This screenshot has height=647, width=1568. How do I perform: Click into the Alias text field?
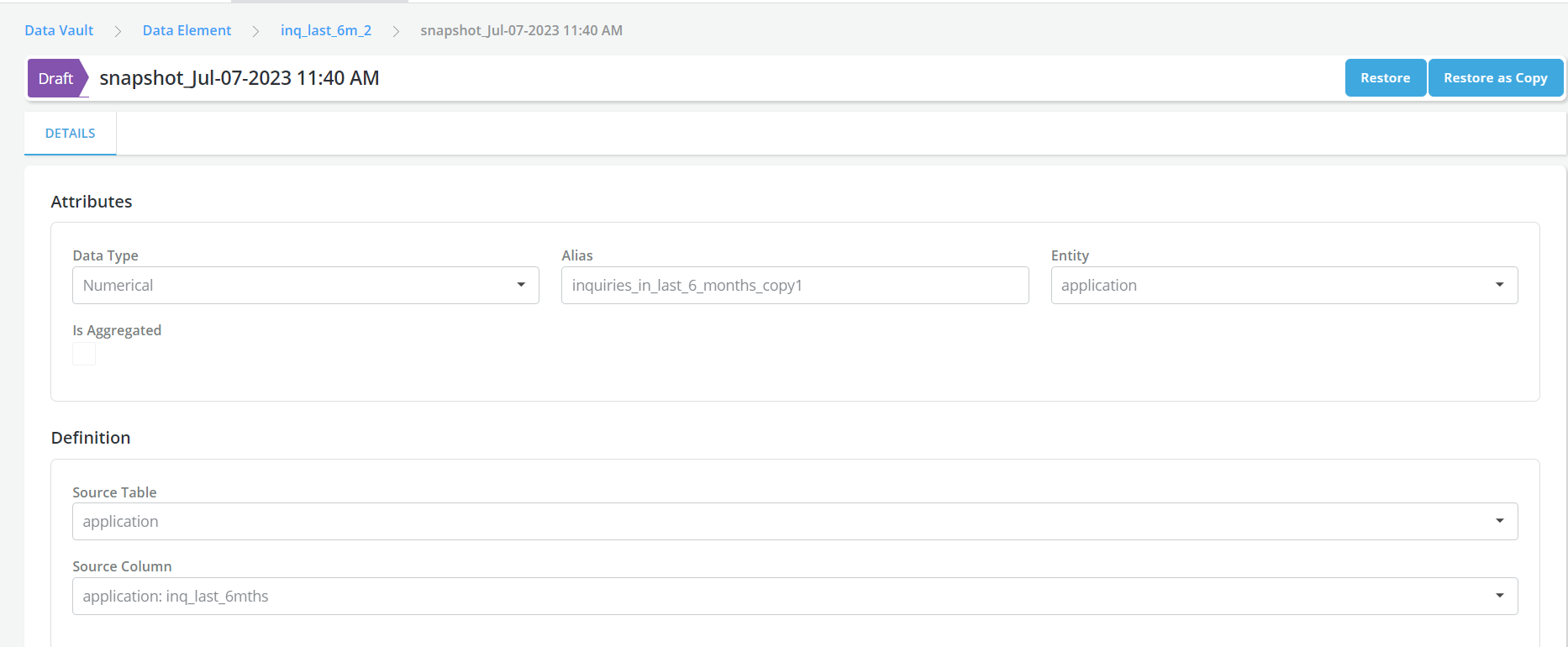pos(794,286)
